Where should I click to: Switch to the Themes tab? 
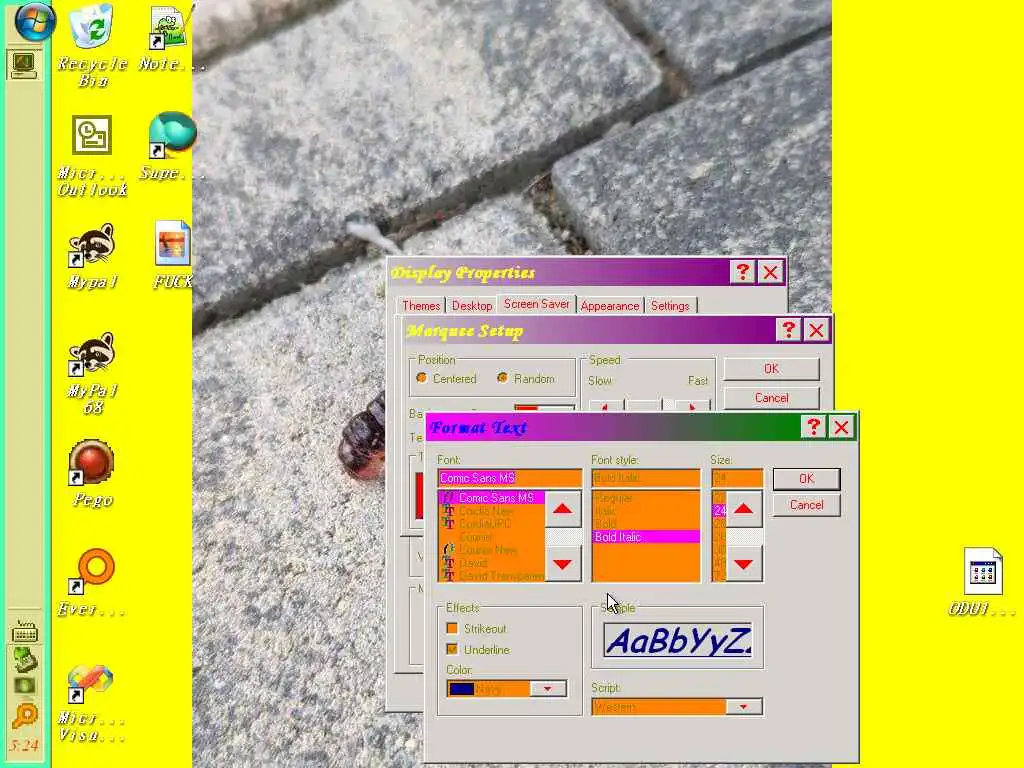coord(421,306)
